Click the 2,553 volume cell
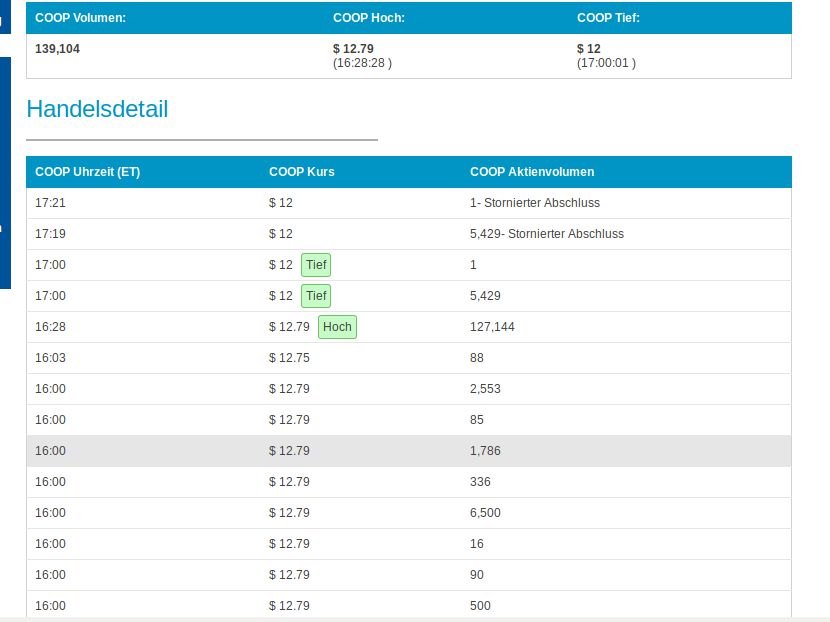 click(x=485, y=389)
